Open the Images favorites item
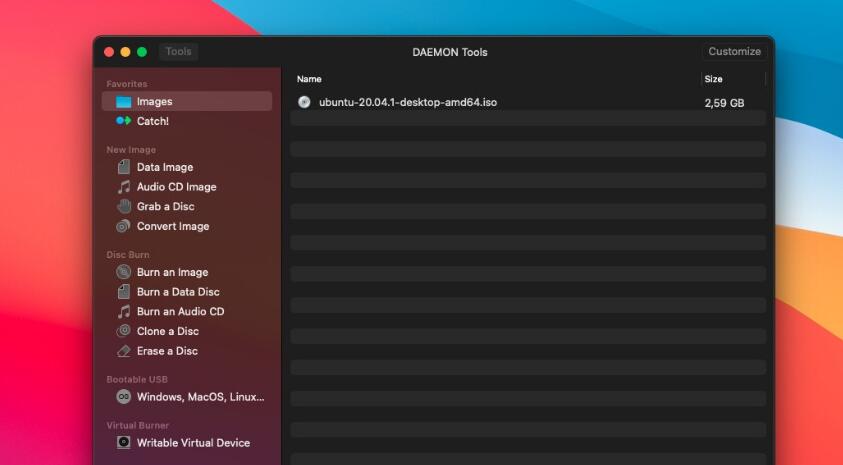Image resolution: width=843 pixels, height=465 pixels. coord(187,101)
